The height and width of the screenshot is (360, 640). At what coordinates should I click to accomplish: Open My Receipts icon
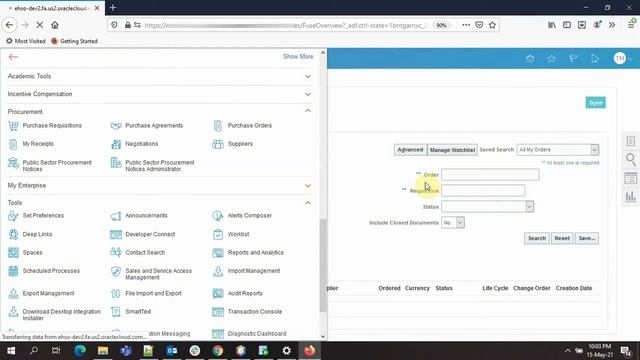[x=13, y=144]
